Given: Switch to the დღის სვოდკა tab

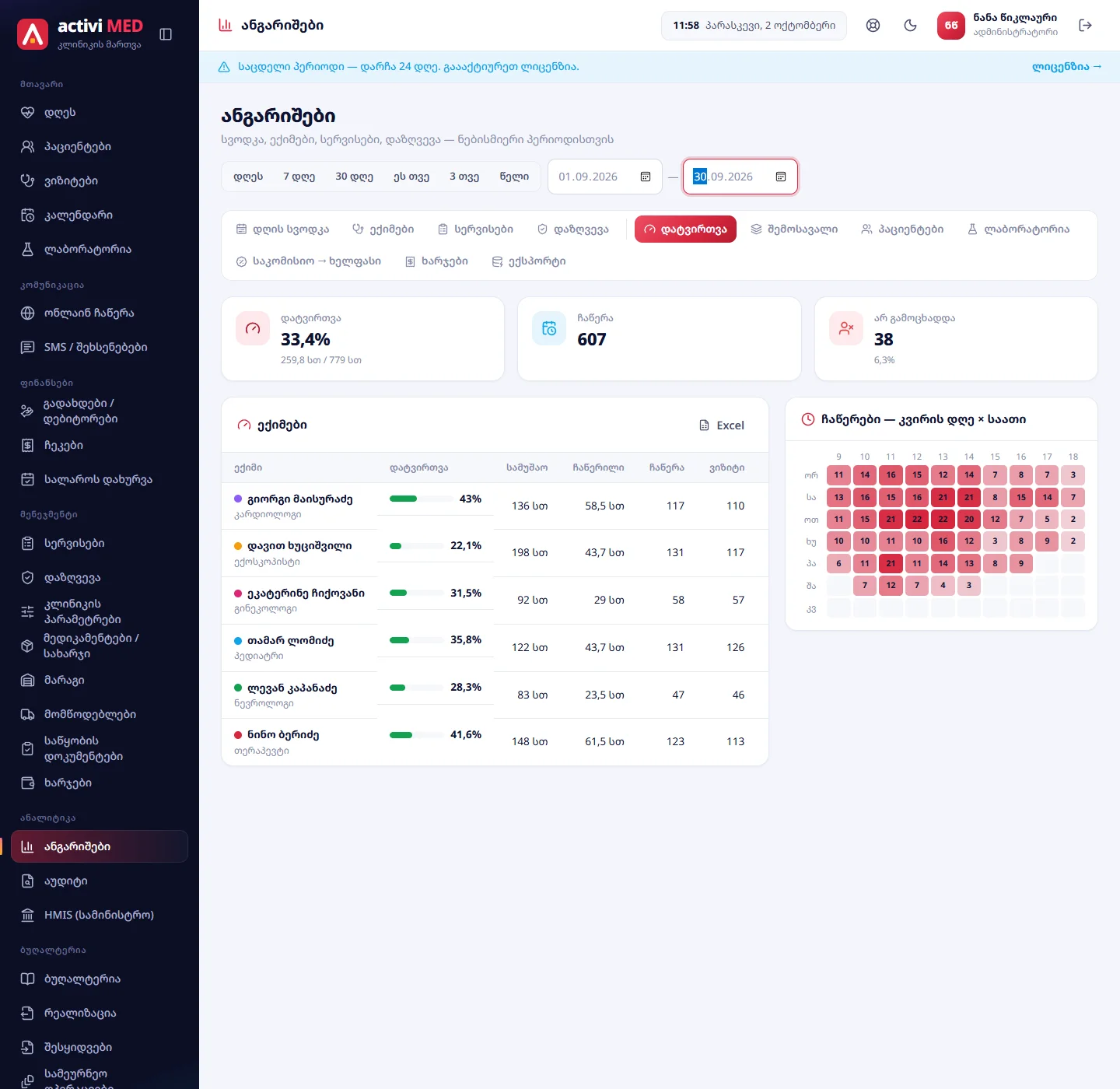Looking at the screenshot, I should click(282, 229).
